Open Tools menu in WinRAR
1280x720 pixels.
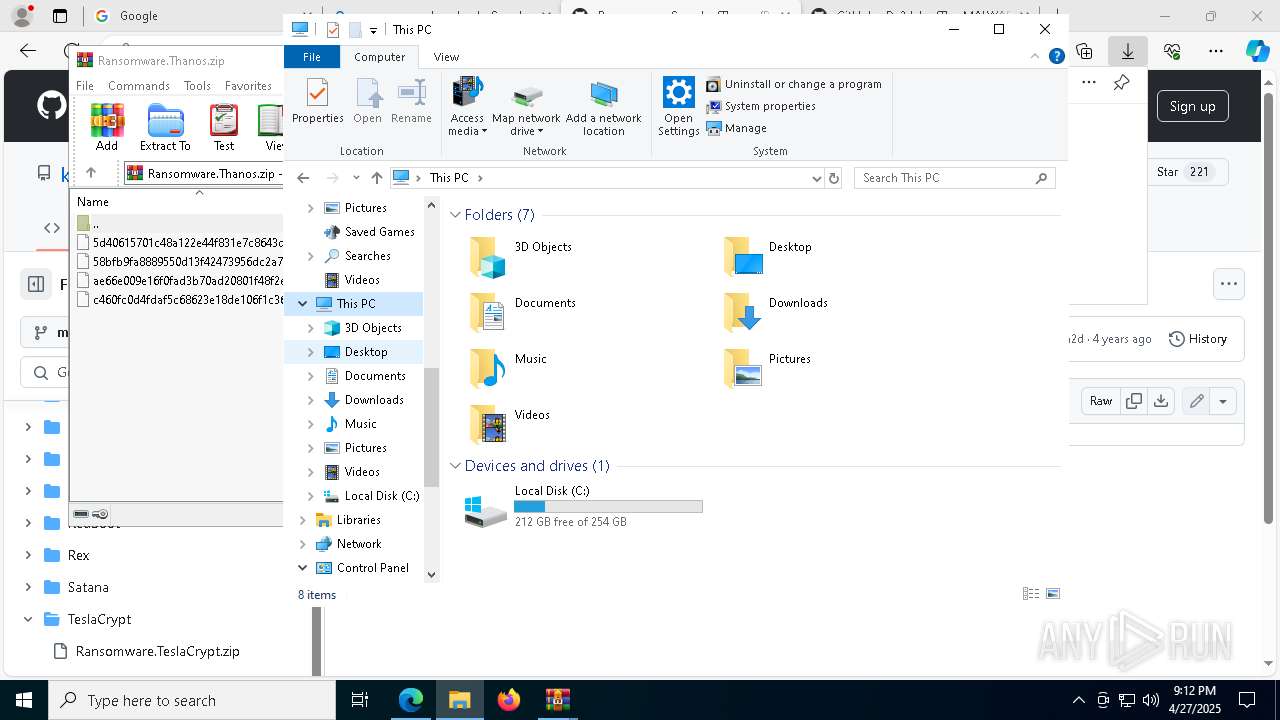197,86
